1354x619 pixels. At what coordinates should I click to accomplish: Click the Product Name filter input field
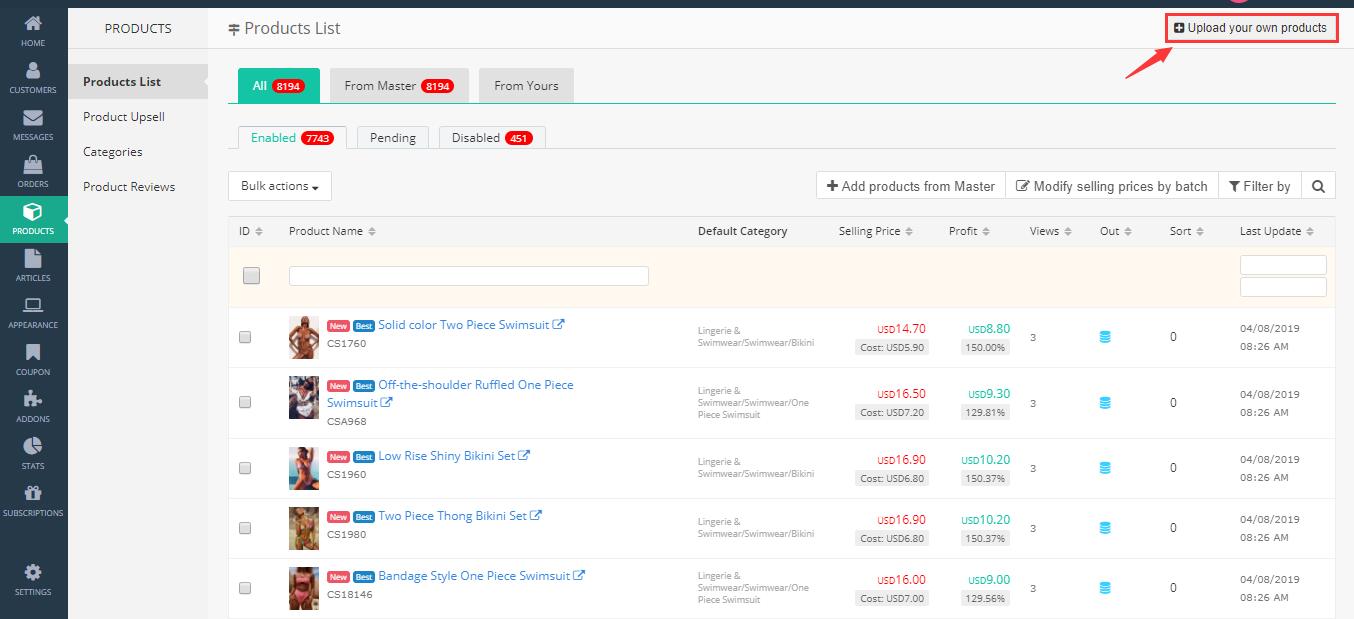[468, 276]
